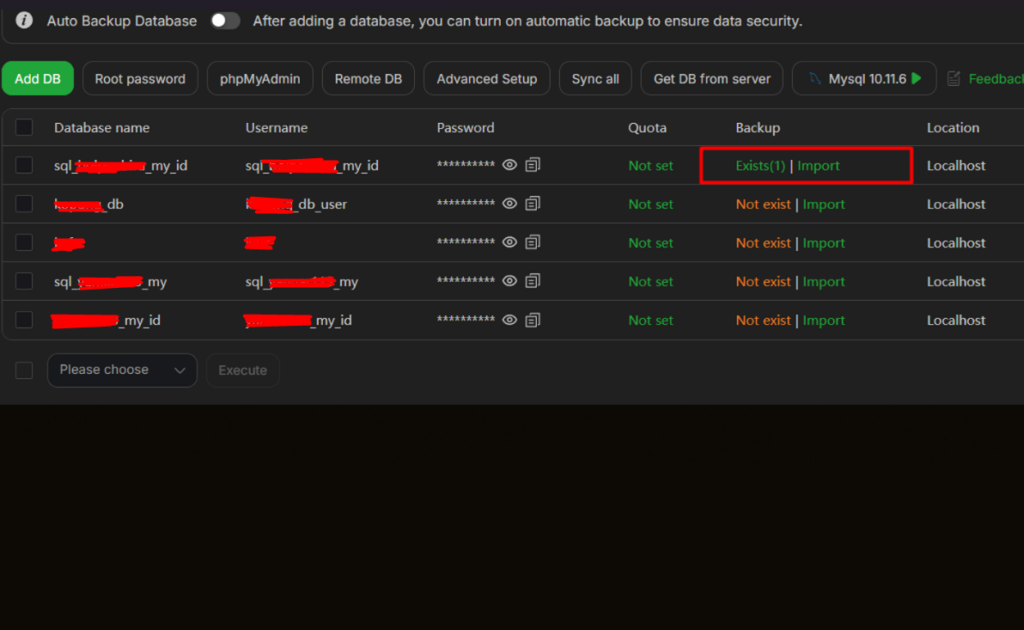Copy password in the third database row
This screenshot has width=1024, height=630.
tap(533, 242)
